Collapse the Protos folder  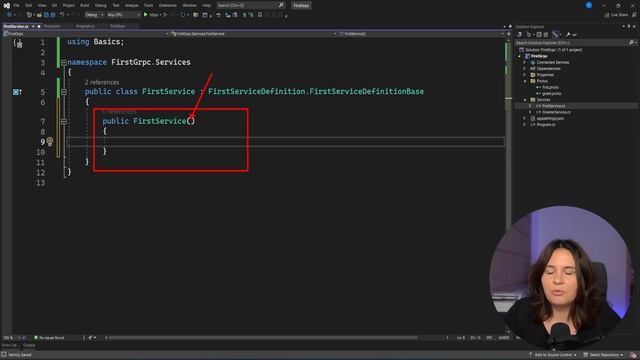[x=525, y=81]
